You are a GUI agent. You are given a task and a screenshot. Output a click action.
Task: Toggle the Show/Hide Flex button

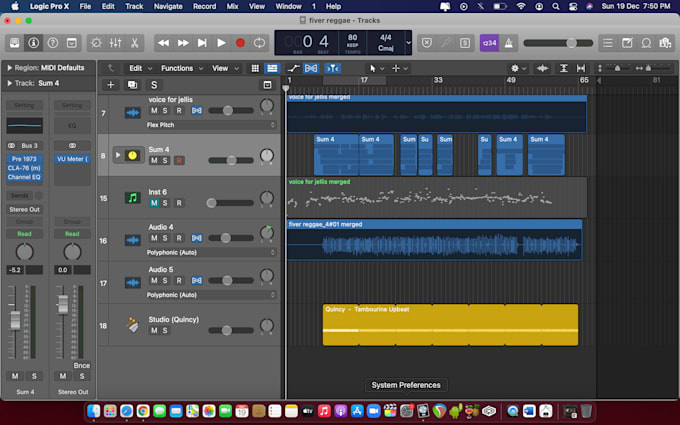coord(311,68)
